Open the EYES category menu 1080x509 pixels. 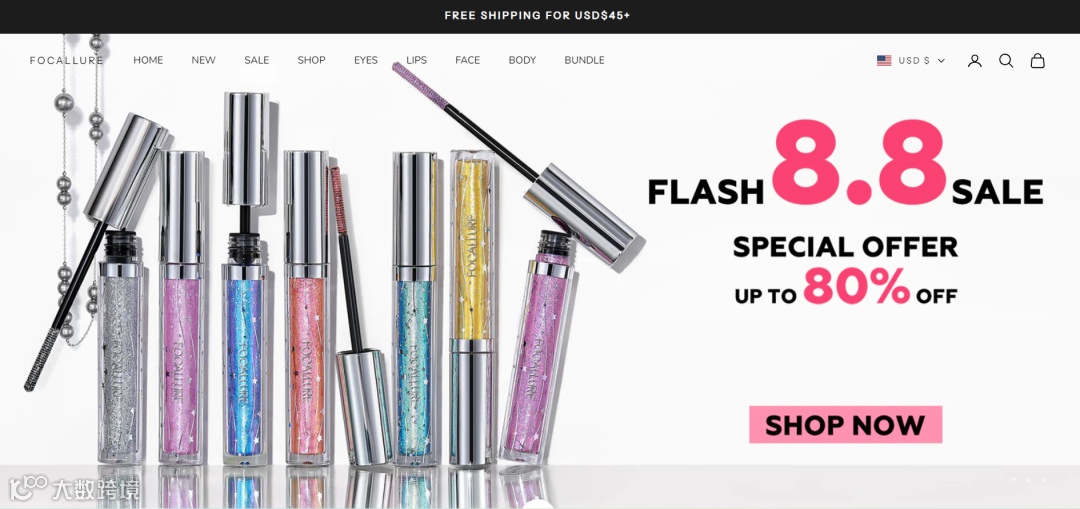[366, 61]
